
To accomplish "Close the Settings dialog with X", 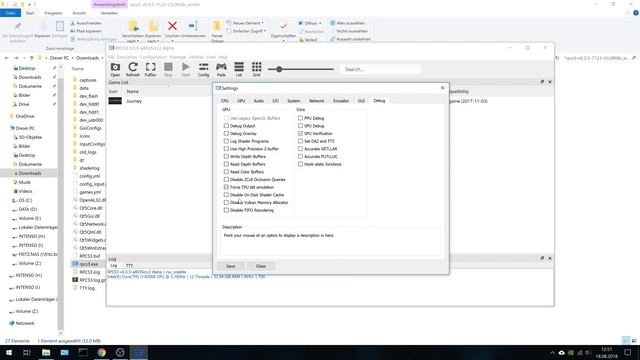I will point(442,88).
